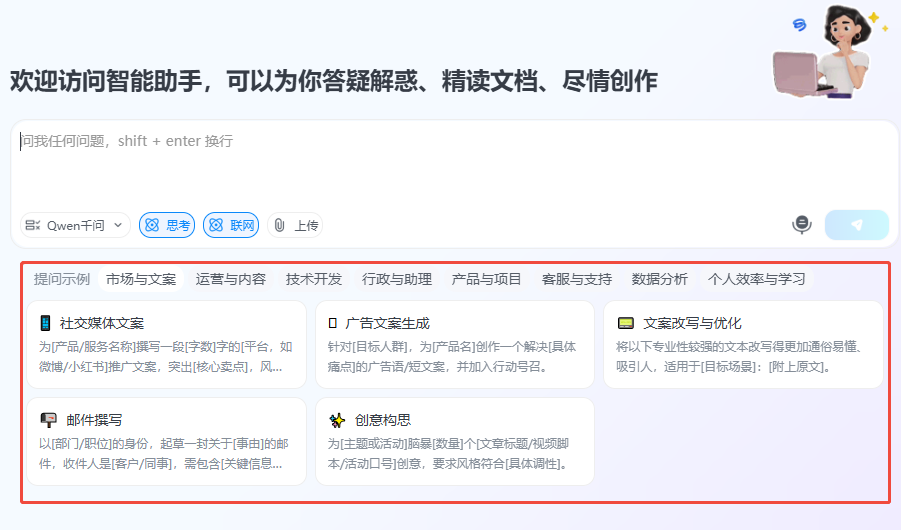Select the 文案改写与优化 prompt card
The width and height of the screenshot is (901, 530).
[743, 344]
